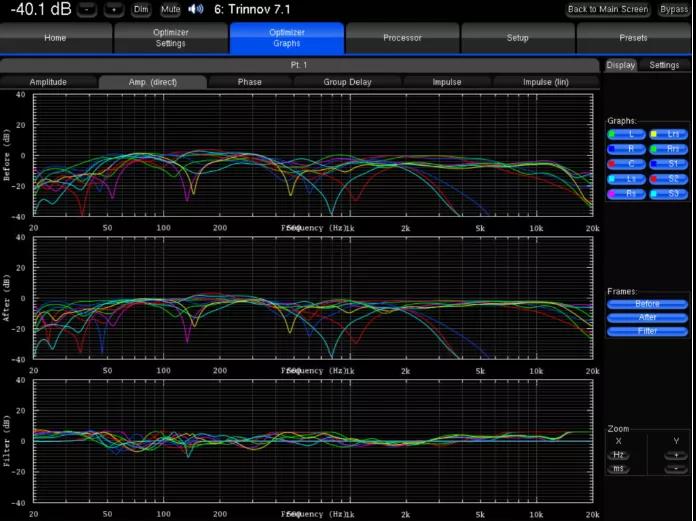
Task: Toggle the R channel graph
Action: point(626,149)
